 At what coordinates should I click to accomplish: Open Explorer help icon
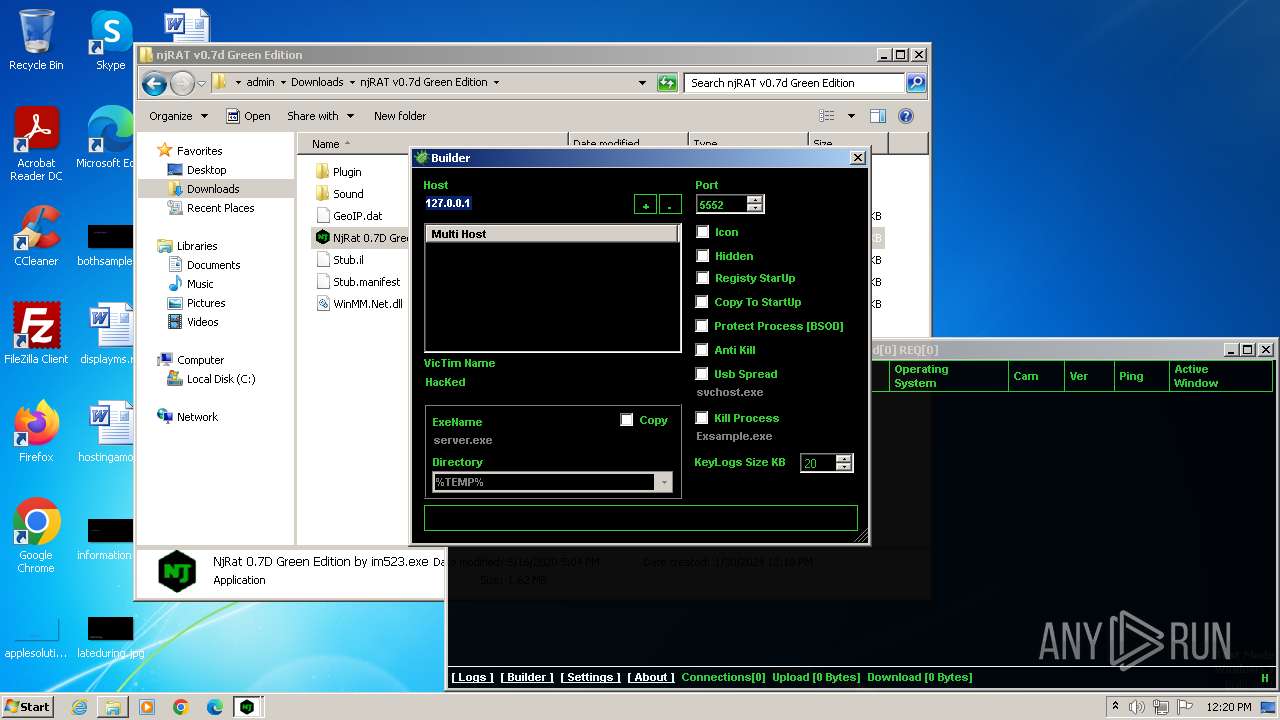click(x=906, y=116)
